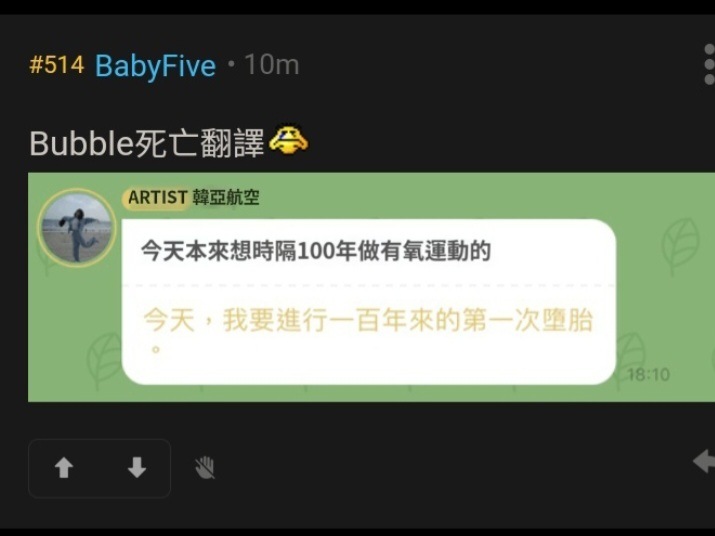Tap the 10m timestamp
Viewport: 715px width, 536px height.
(272, 65)
